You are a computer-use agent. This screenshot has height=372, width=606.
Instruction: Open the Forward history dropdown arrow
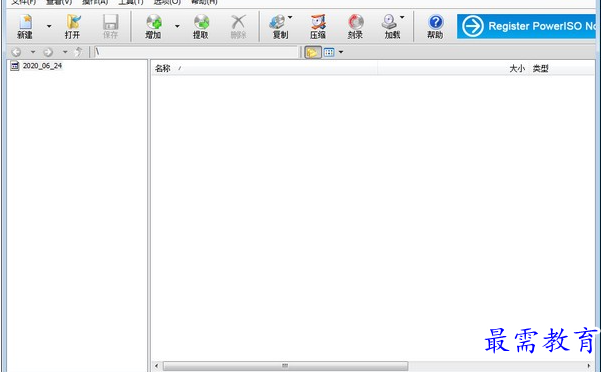(x=65, y=52)
